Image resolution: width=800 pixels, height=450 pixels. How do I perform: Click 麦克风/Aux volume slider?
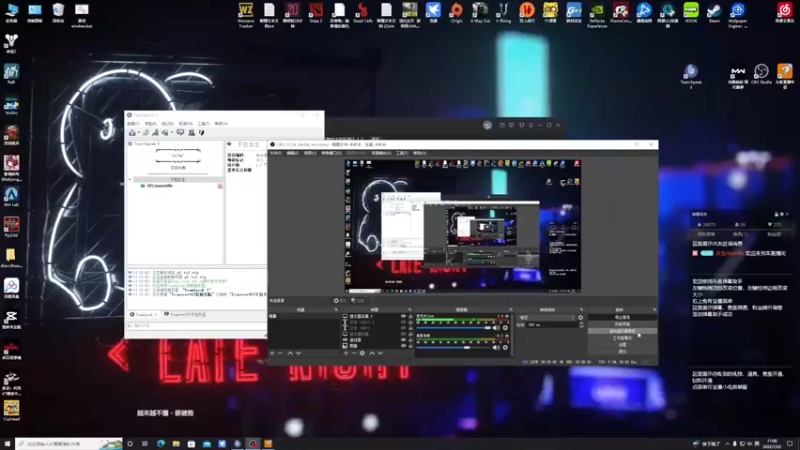(454, 328)
